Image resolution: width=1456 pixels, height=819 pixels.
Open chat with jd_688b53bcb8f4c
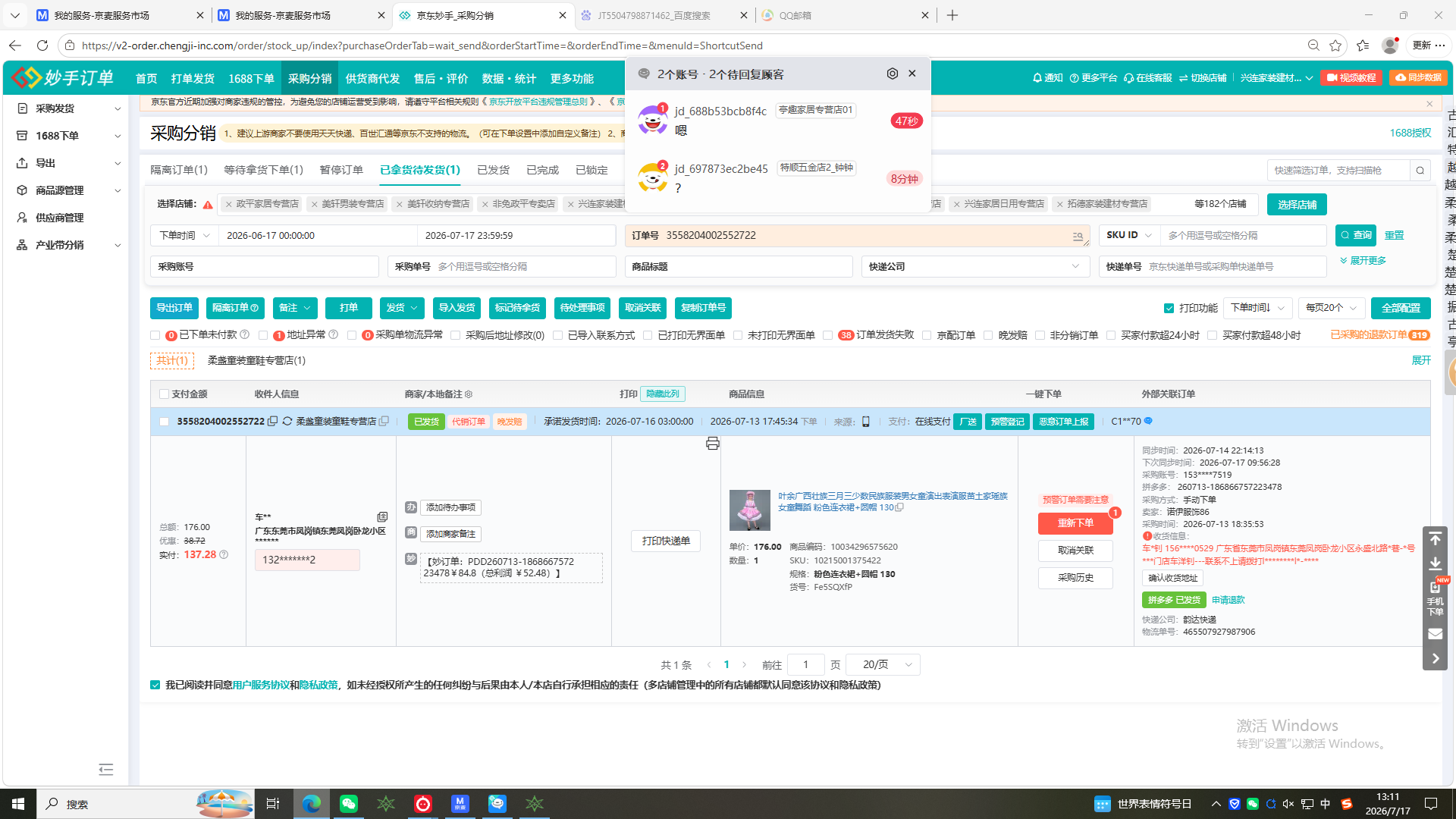click(x=778, y=121)
